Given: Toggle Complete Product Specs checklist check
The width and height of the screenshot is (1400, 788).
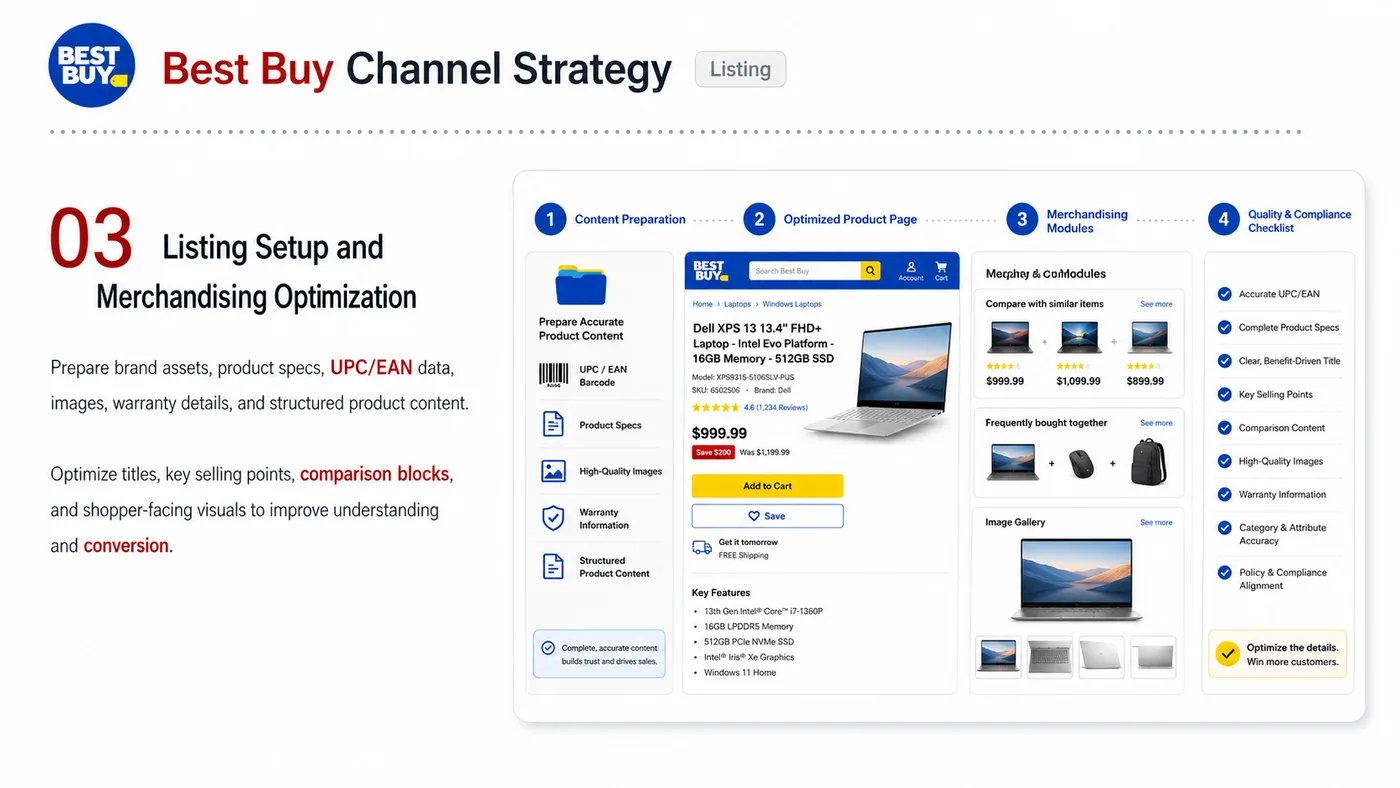Looking at the screenshot, I should (x=1224, y=327).
